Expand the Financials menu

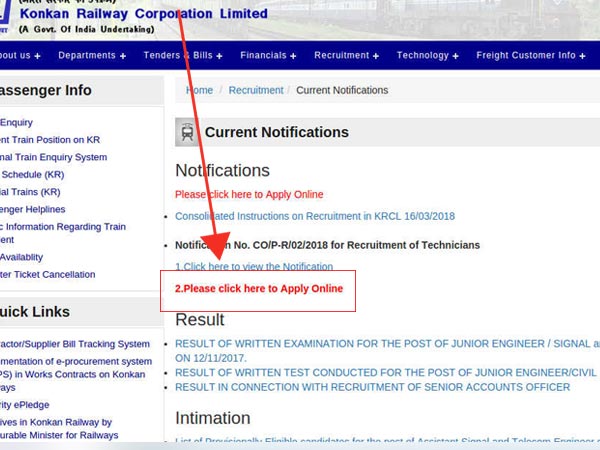coord(268,55)
